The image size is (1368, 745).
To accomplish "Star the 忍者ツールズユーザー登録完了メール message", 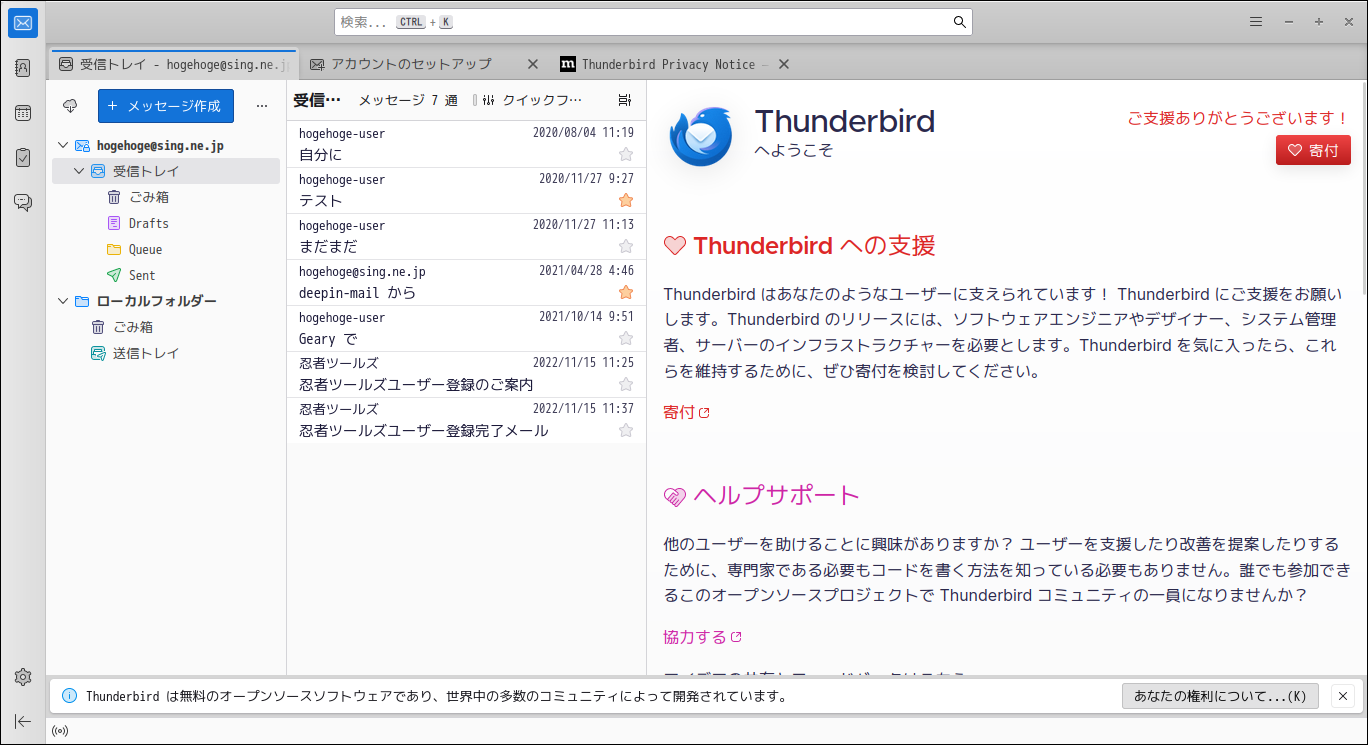I will [626, 430].
